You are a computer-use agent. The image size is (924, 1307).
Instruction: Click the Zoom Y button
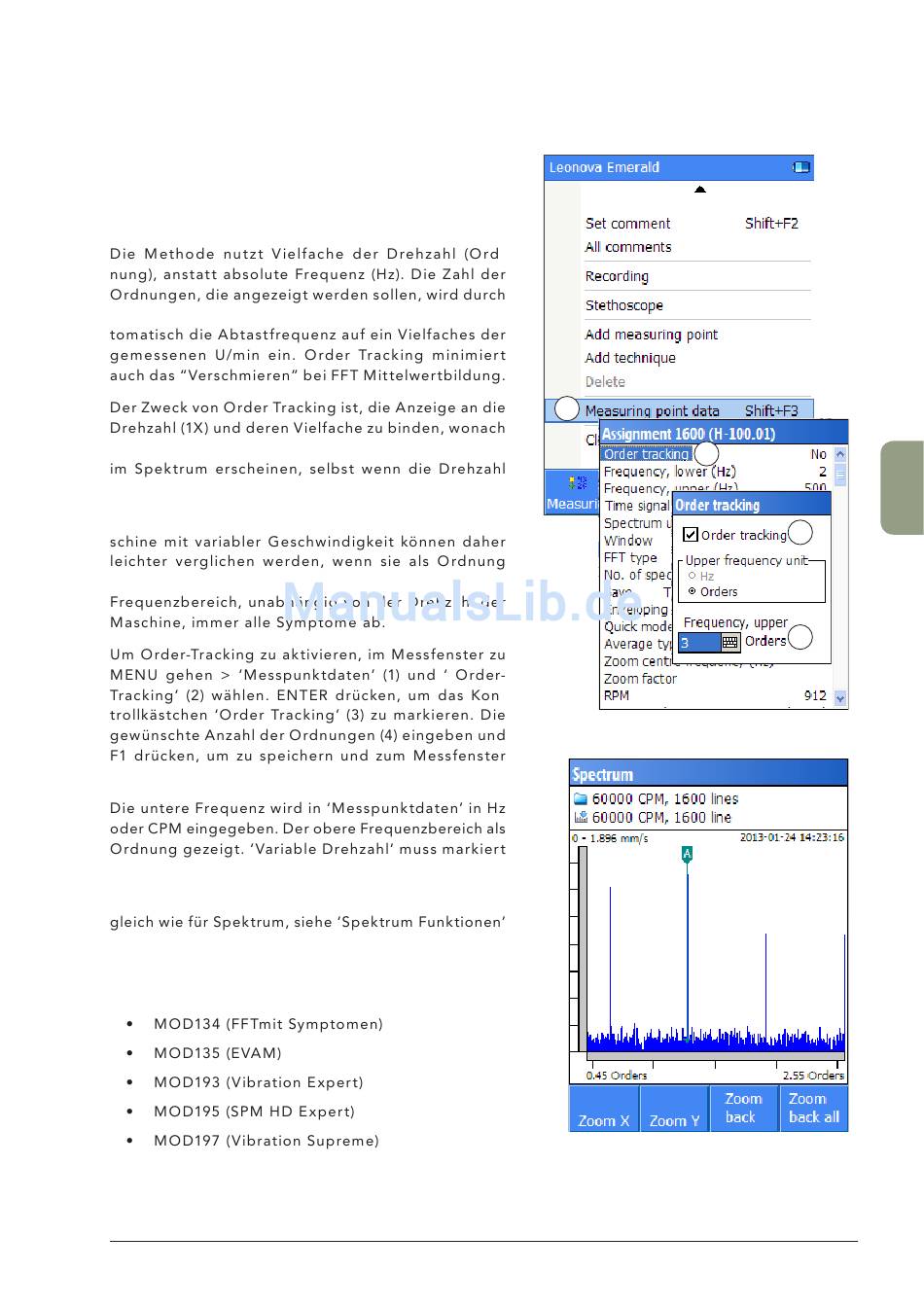(x=674, y=1109)
